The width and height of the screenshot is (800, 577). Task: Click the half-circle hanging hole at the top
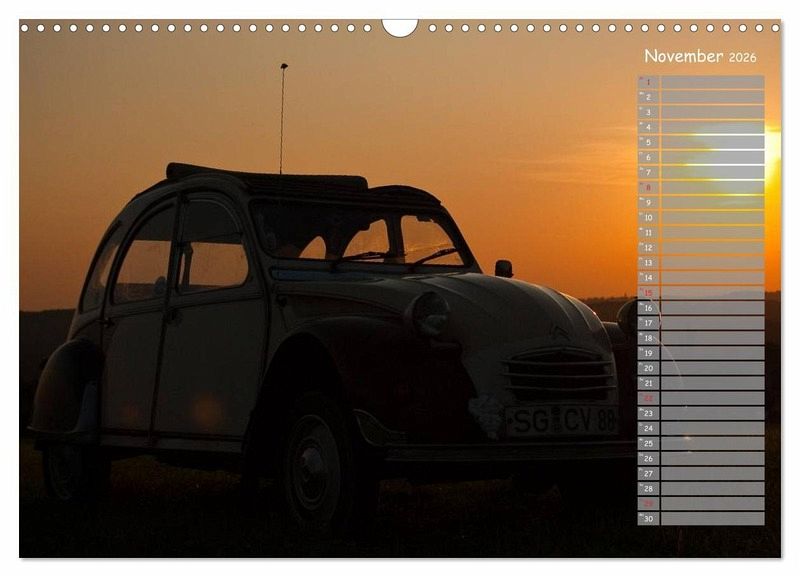[400, 28]
